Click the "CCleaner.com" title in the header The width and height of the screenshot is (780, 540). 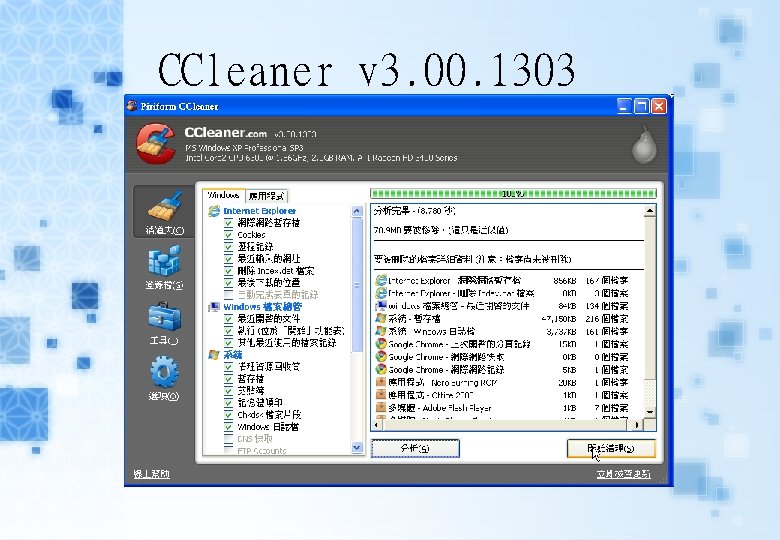[225, 133]
